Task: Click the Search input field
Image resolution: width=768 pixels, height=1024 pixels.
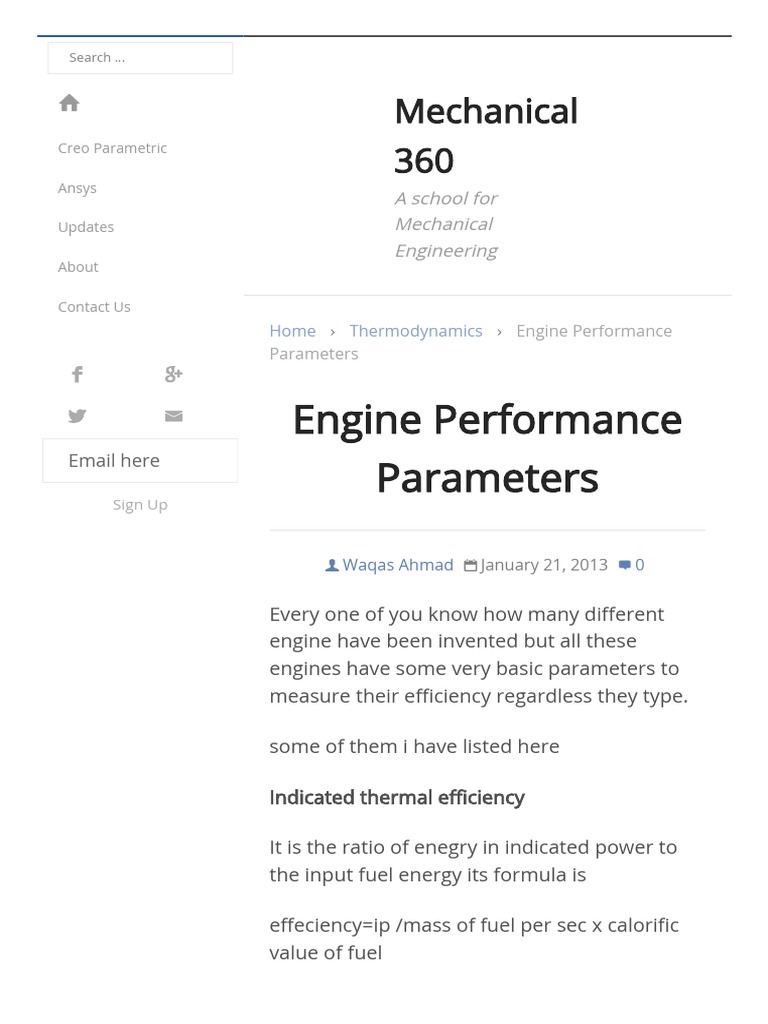Action: pos(140,58)
